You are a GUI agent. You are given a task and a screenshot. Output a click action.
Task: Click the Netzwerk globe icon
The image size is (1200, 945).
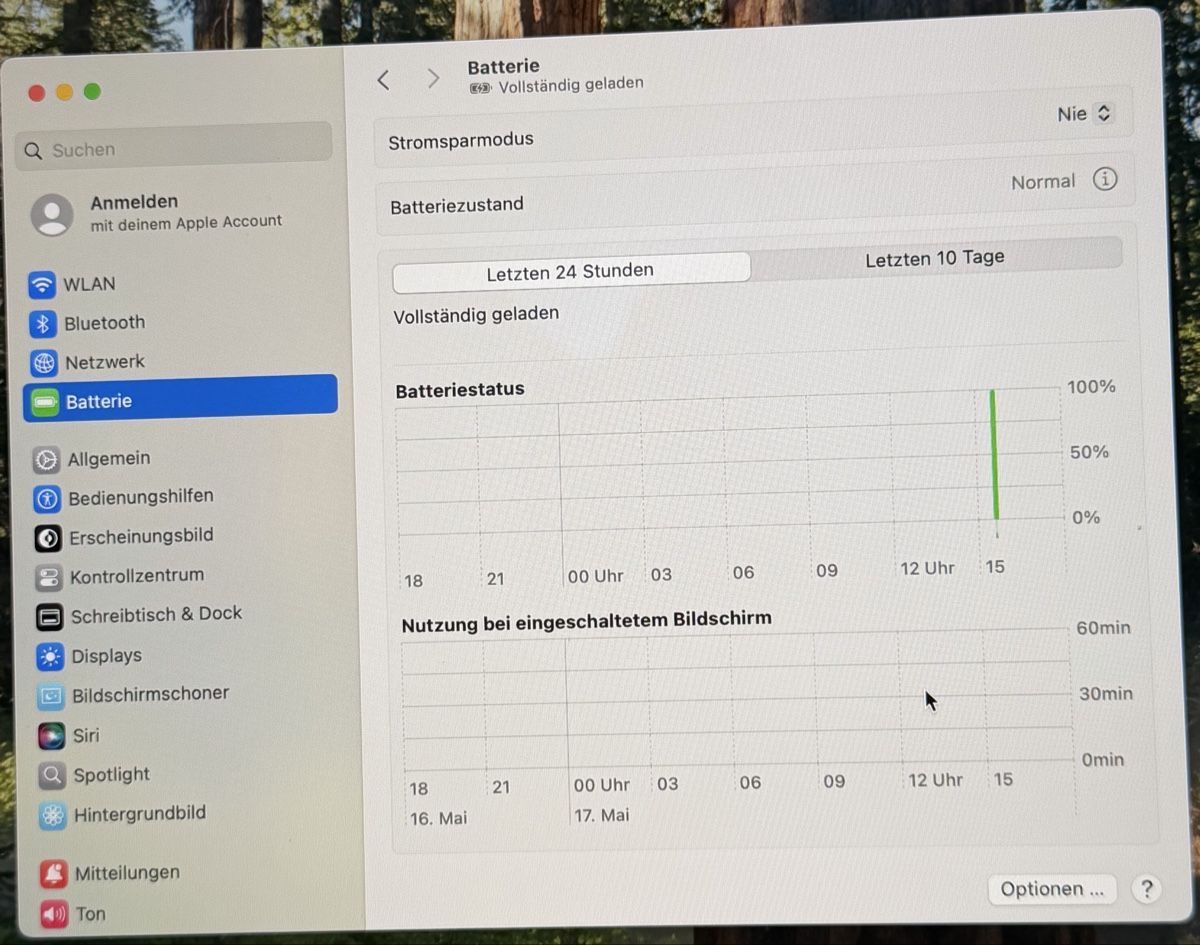point(44,363)
